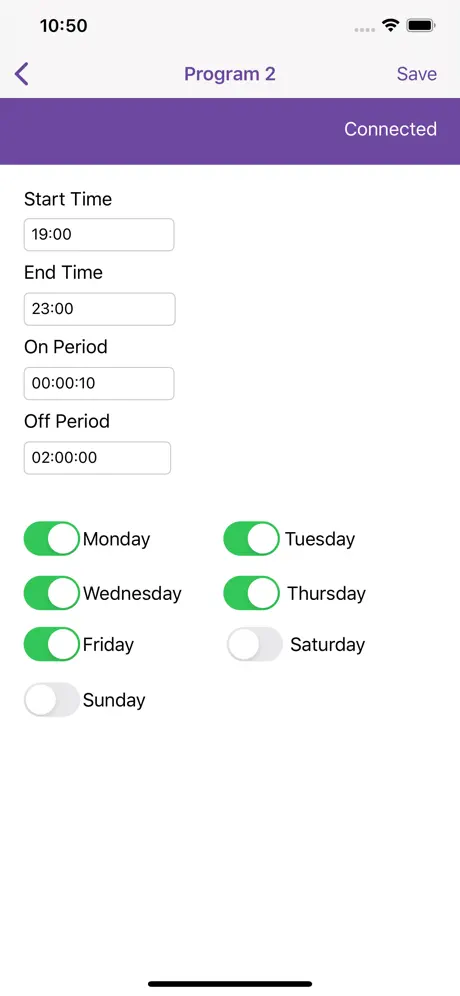Tap the cellular signal dots icon
The width and height of the screenshot is (460, 996).
pyautogui.click(x=365, y=29)
